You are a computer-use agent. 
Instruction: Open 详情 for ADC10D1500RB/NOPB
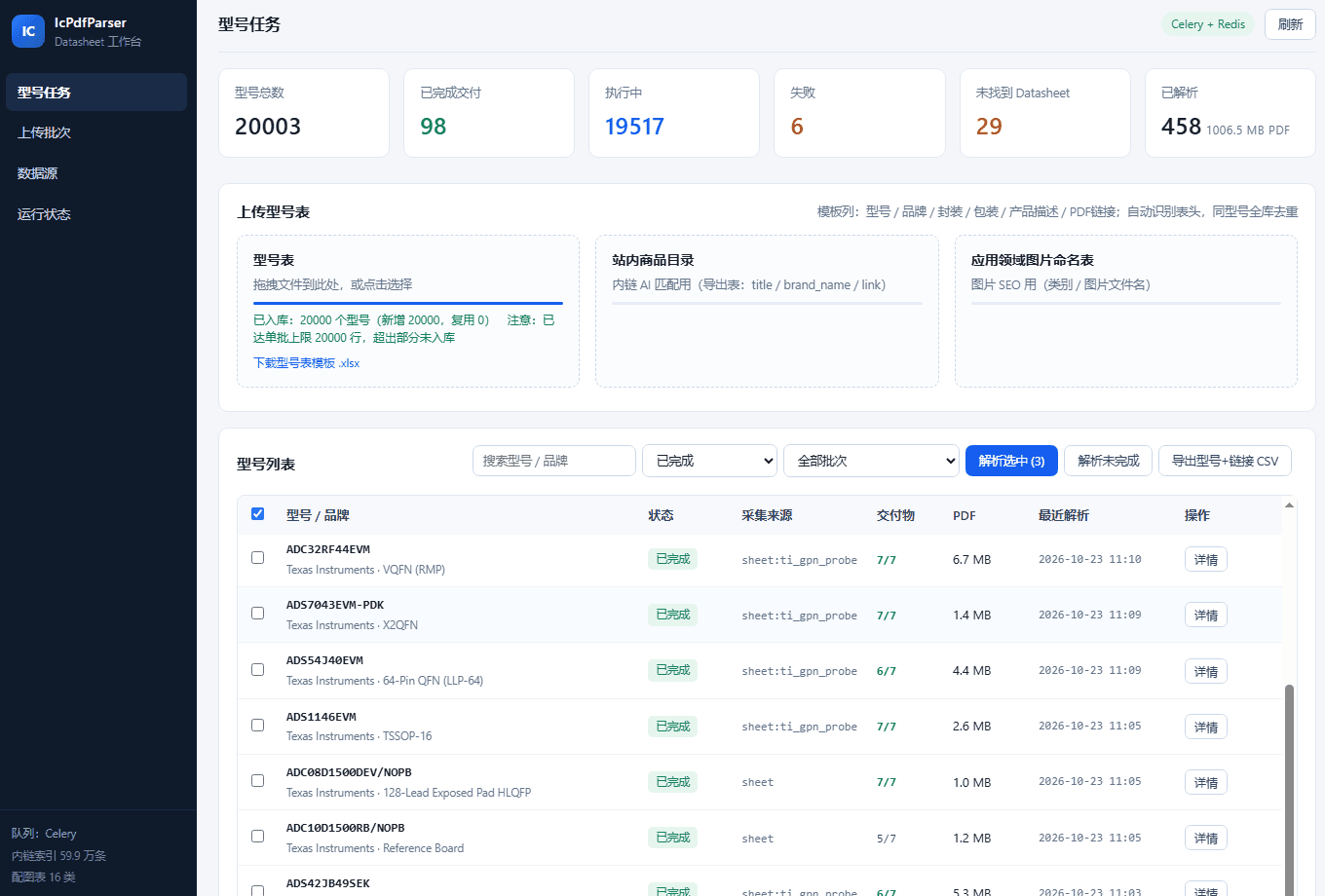(1206, 838)
